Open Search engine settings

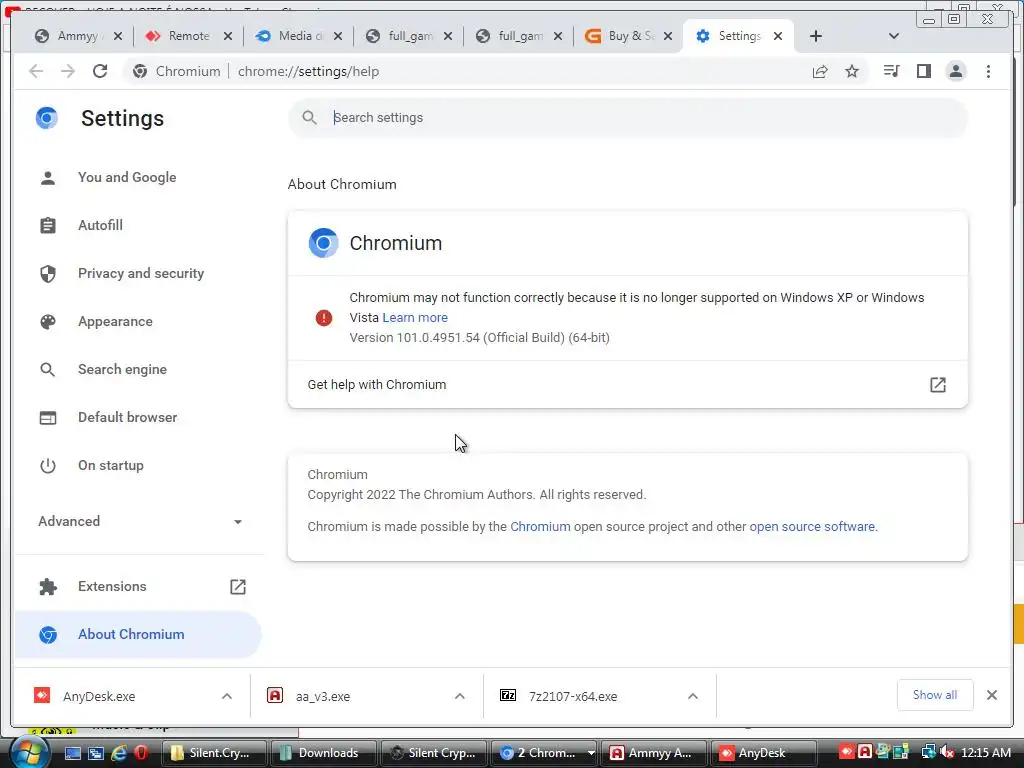(122, 370)
